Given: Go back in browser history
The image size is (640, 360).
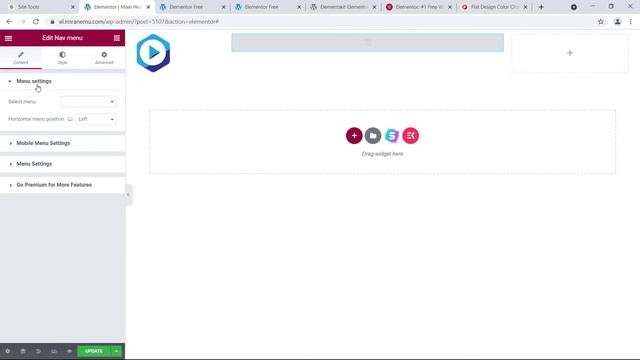Looking at the screenshot, I should [9, 22].
